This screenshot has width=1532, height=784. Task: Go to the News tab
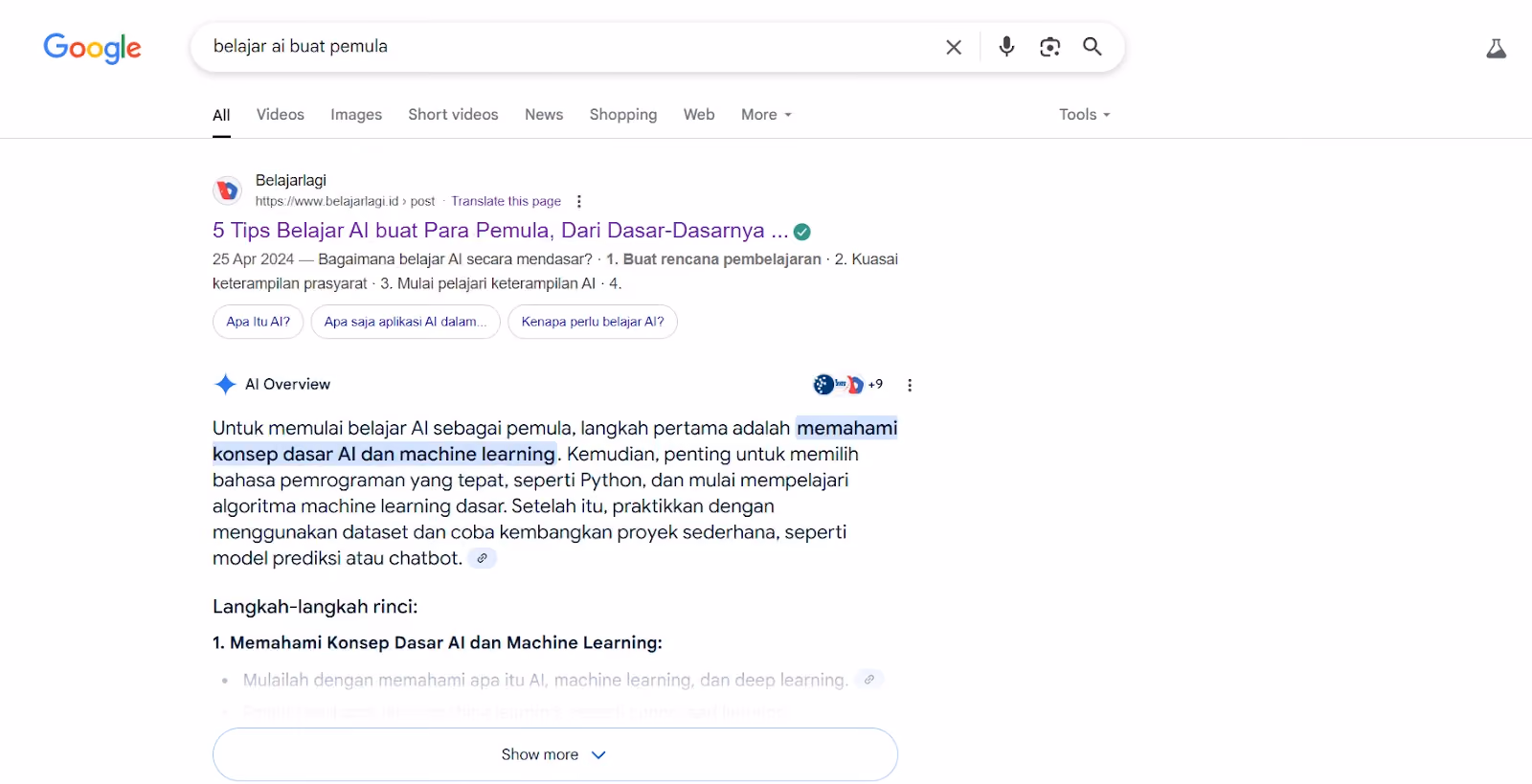544,115
